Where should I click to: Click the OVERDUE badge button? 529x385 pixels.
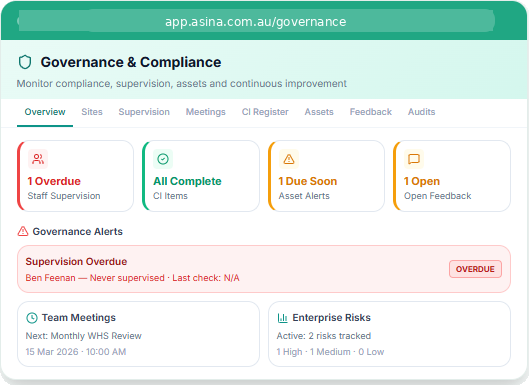475,269
